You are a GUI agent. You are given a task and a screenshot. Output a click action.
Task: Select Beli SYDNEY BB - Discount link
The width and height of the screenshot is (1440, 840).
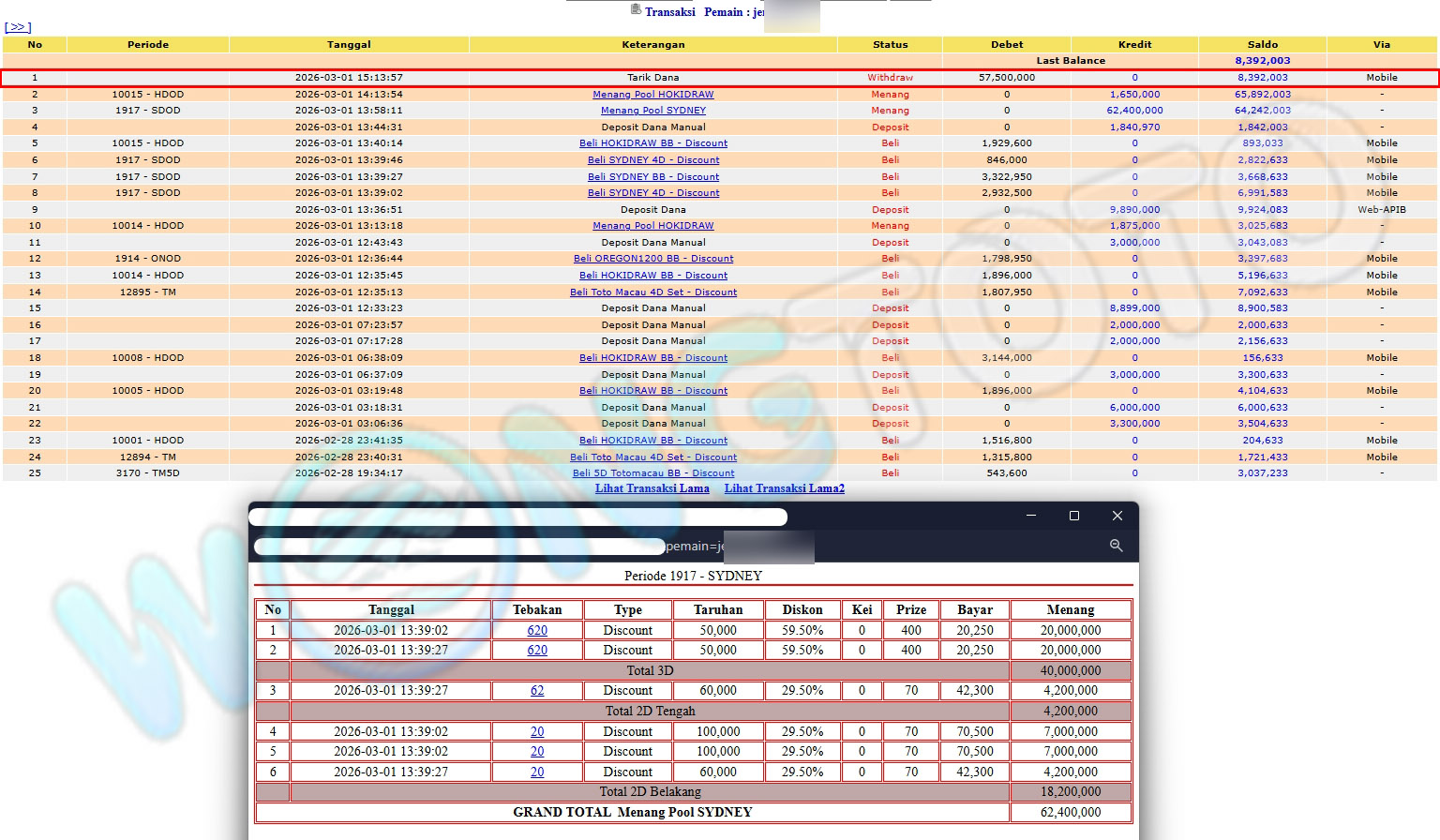point(652,177)
